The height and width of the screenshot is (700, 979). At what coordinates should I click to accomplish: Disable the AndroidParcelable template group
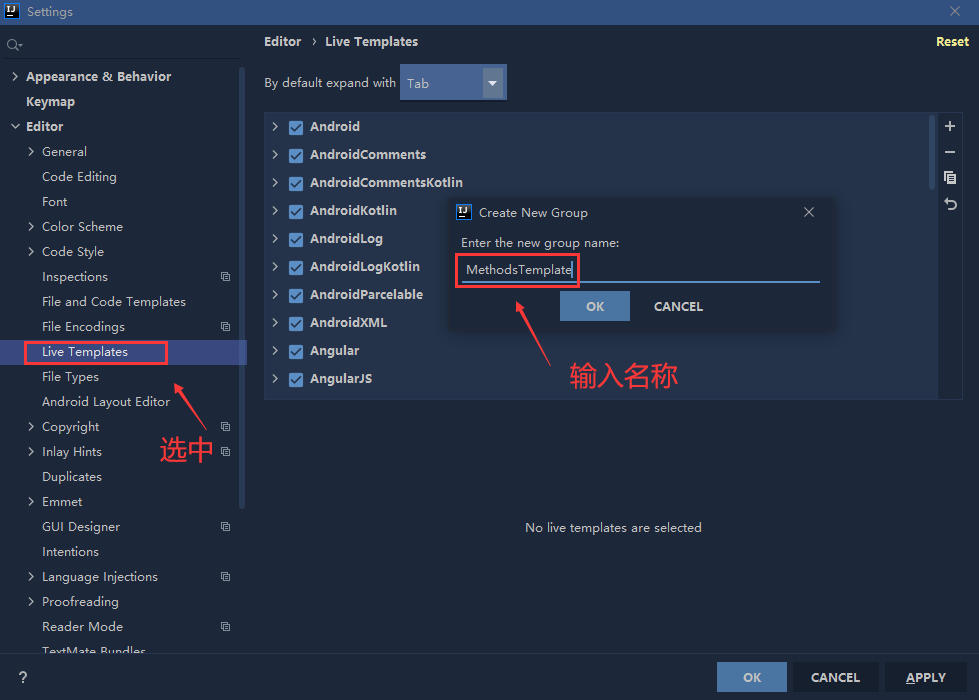[296, 295]
